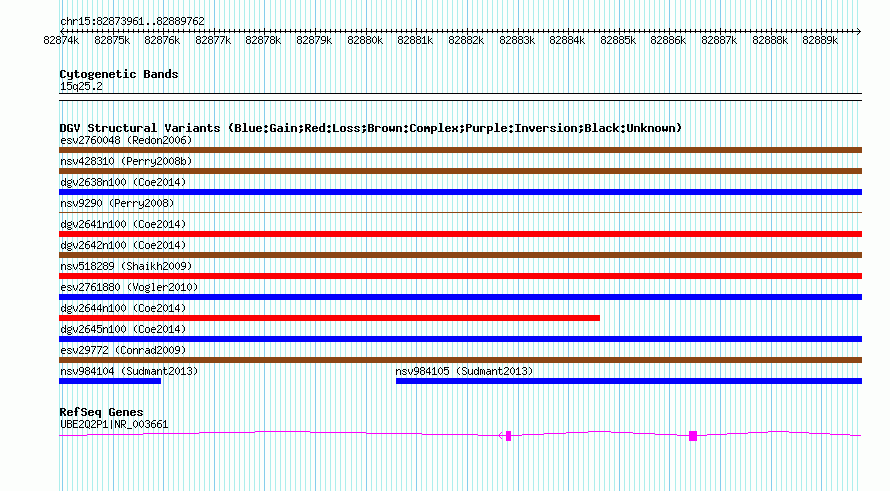Select the nsv518289 red loss bar
The height and width of the screenshot is (491, 890).
[460, 276]
